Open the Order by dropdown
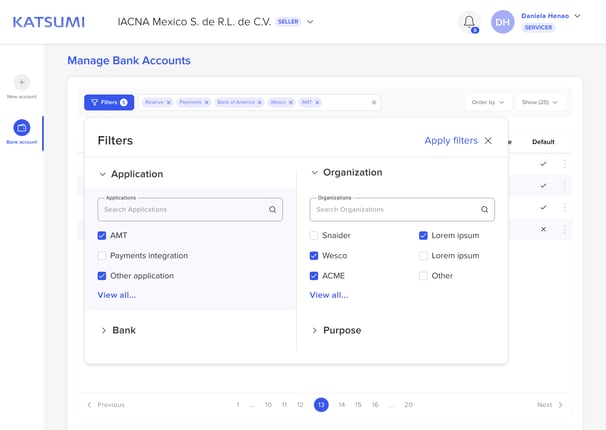This screenshot has height=430, width=606. [488, 102]
